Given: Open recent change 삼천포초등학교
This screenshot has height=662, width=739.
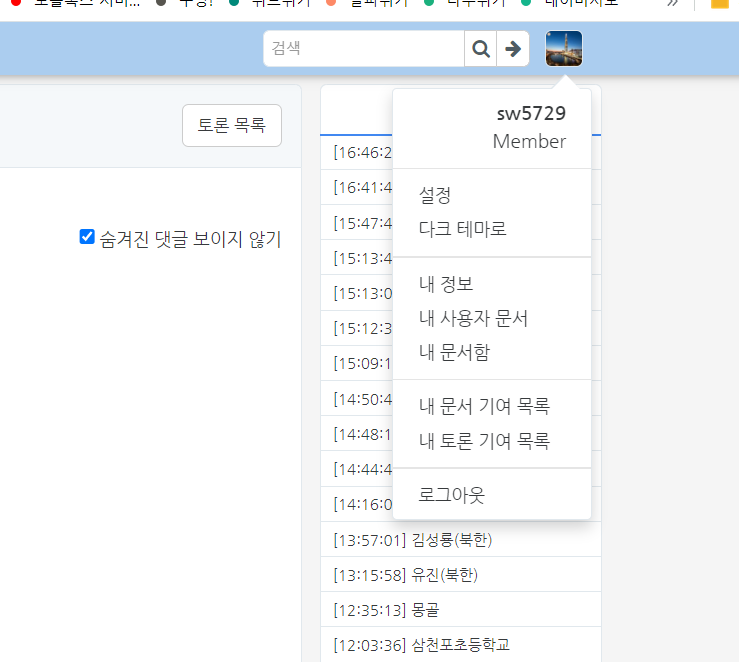Looking at the screenshot, I should coord(460,645).
